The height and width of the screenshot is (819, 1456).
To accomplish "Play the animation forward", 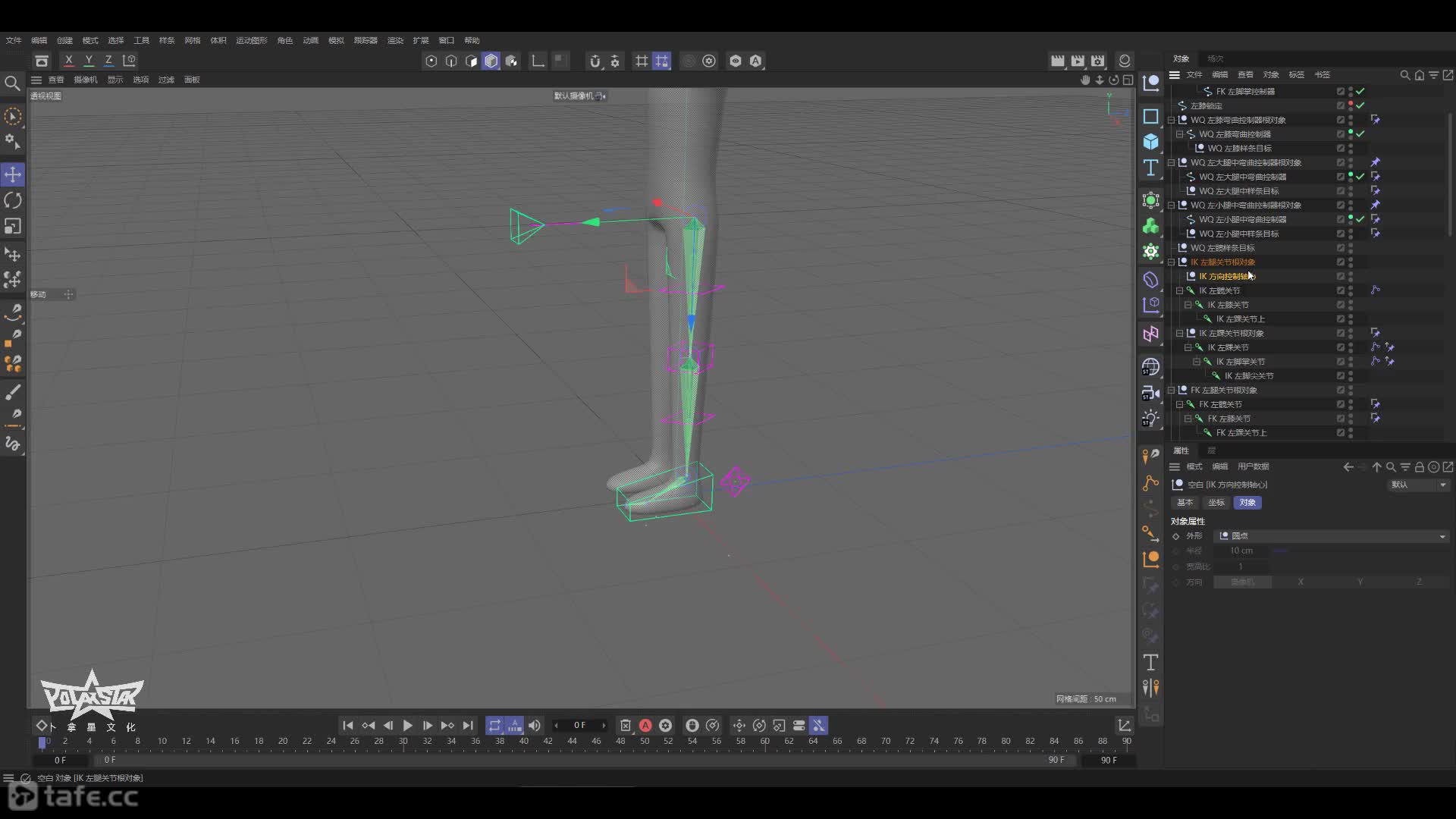I will pos(407,726).
